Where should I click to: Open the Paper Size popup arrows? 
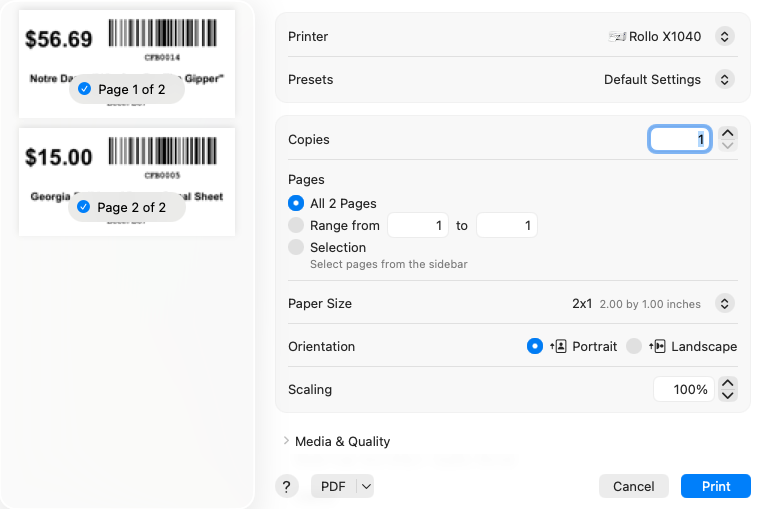click(724, 304)
